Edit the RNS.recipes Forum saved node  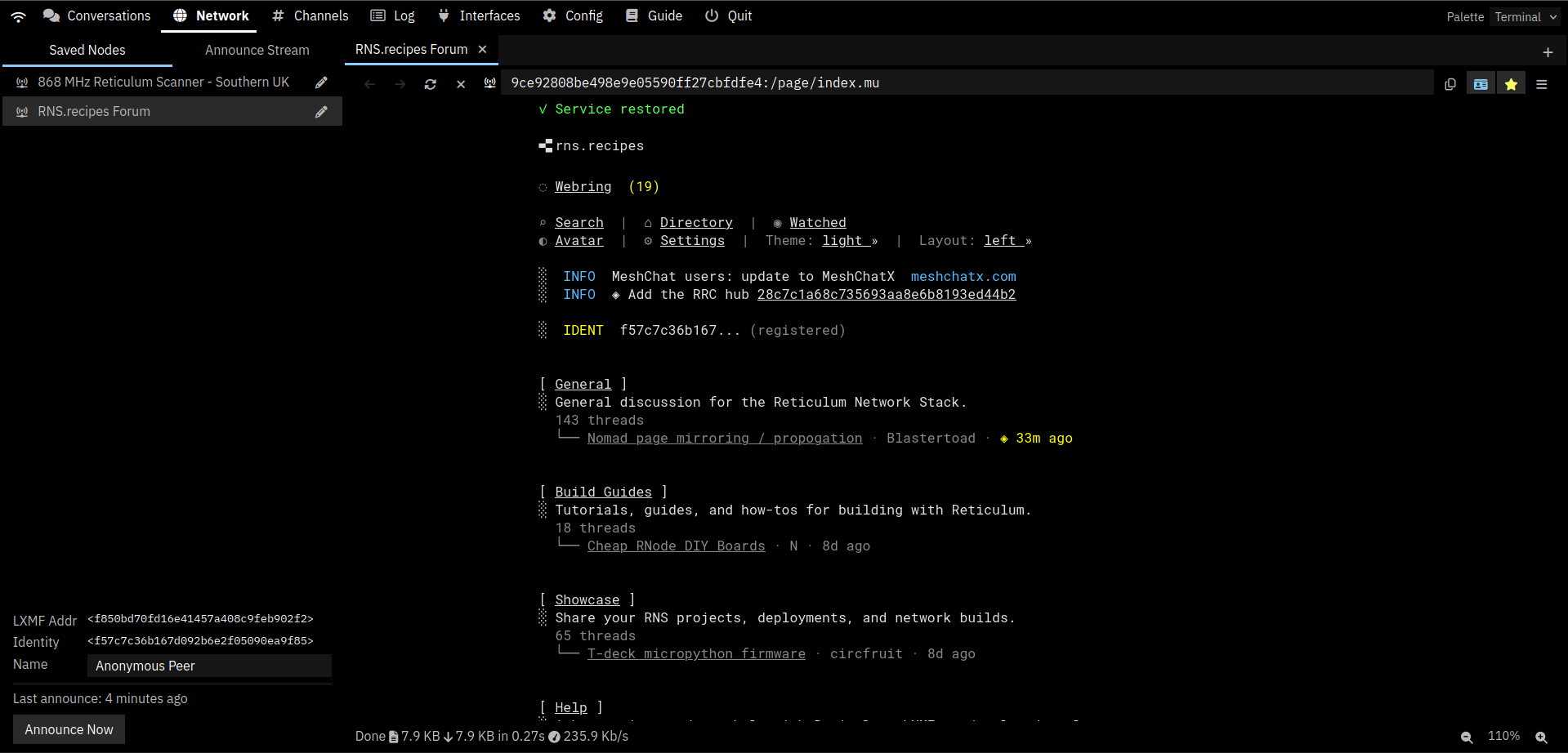322,112
